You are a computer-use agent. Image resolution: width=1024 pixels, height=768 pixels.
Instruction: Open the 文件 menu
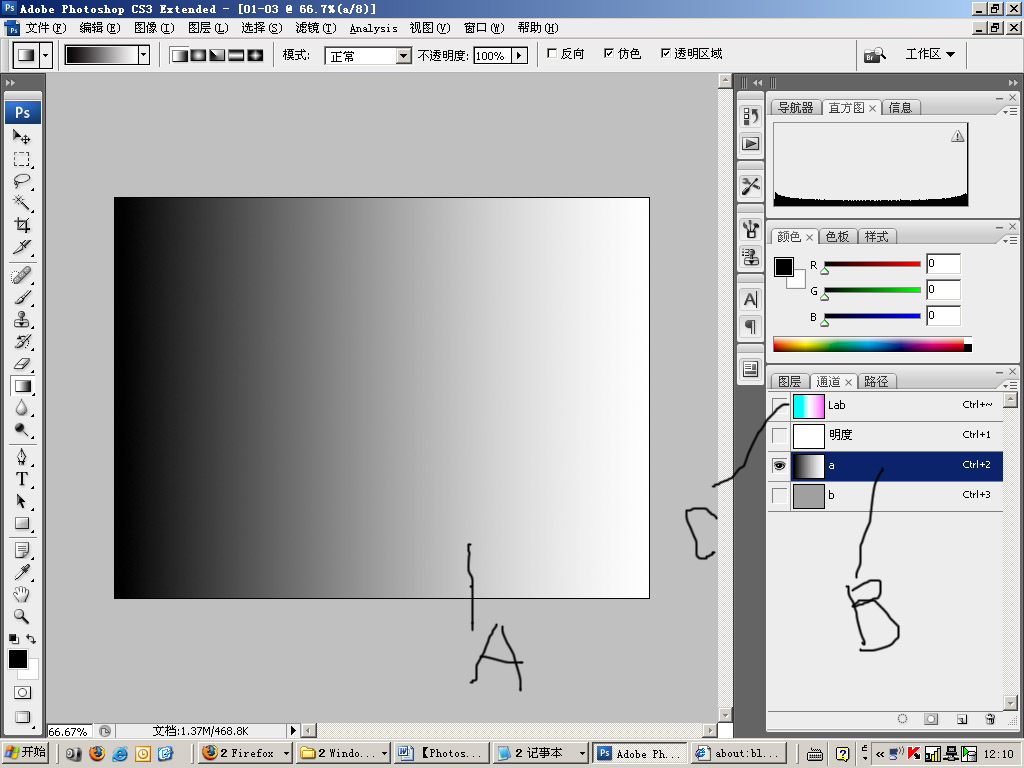click(45, 28)
